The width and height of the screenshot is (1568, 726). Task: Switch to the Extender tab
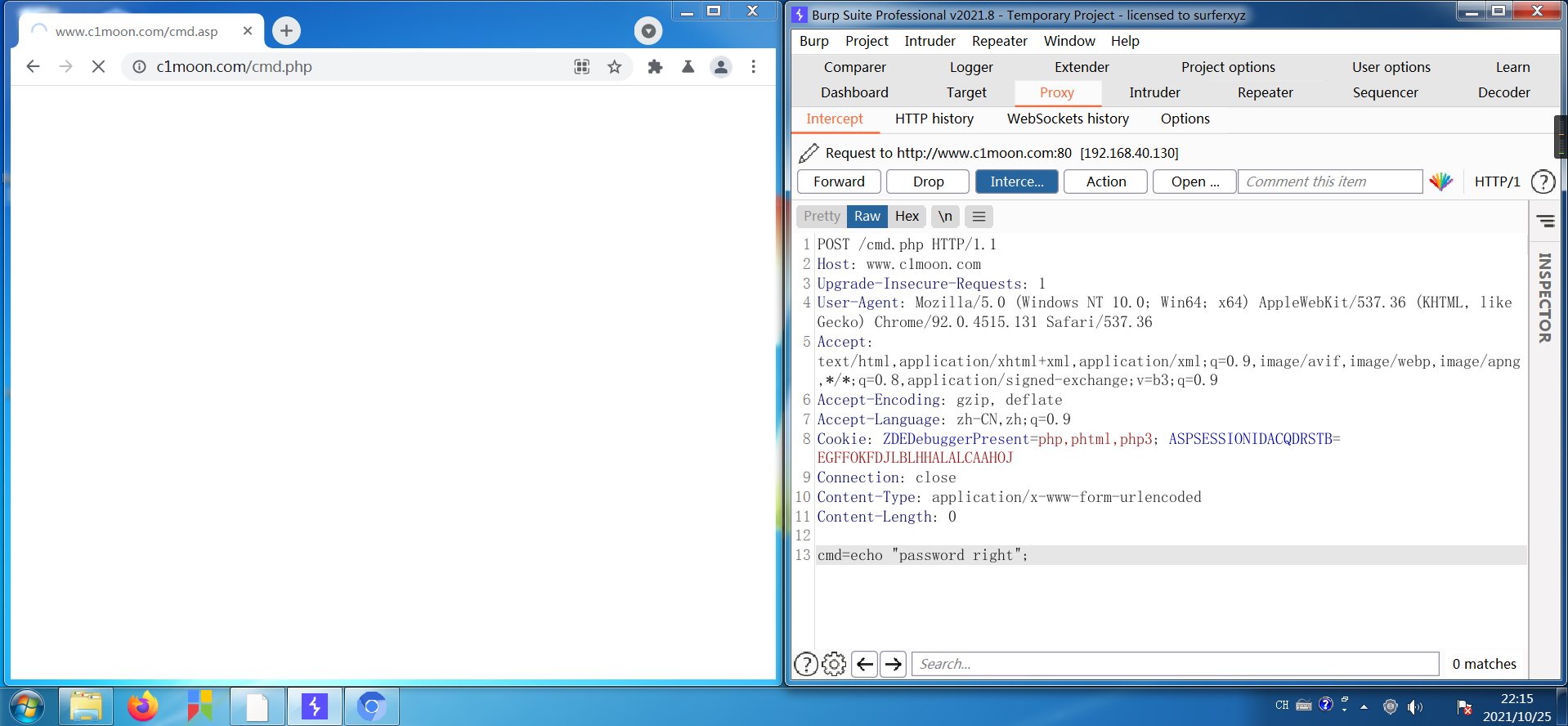(1082, 67)
